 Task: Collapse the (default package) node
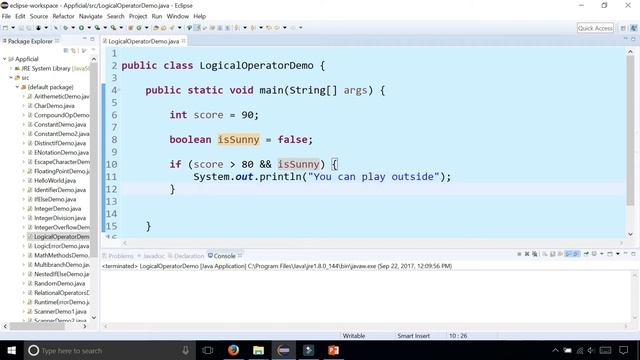[18, 87]
